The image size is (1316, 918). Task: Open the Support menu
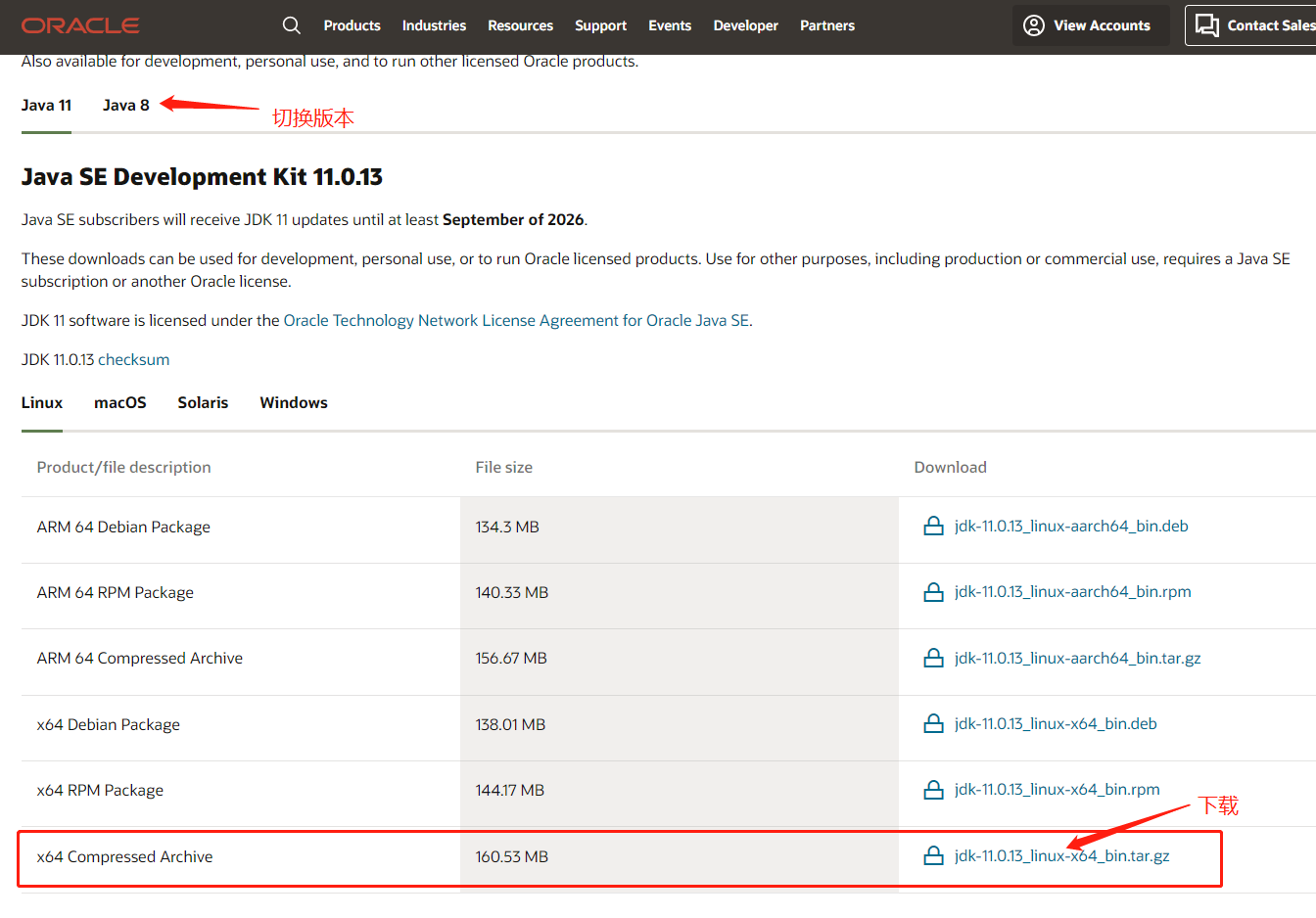pos(600,25)
